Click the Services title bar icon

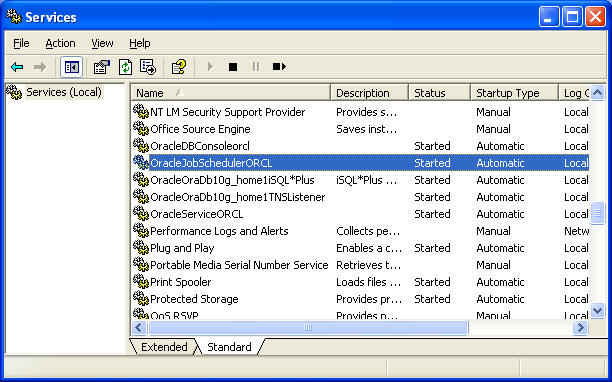[14, 16]
